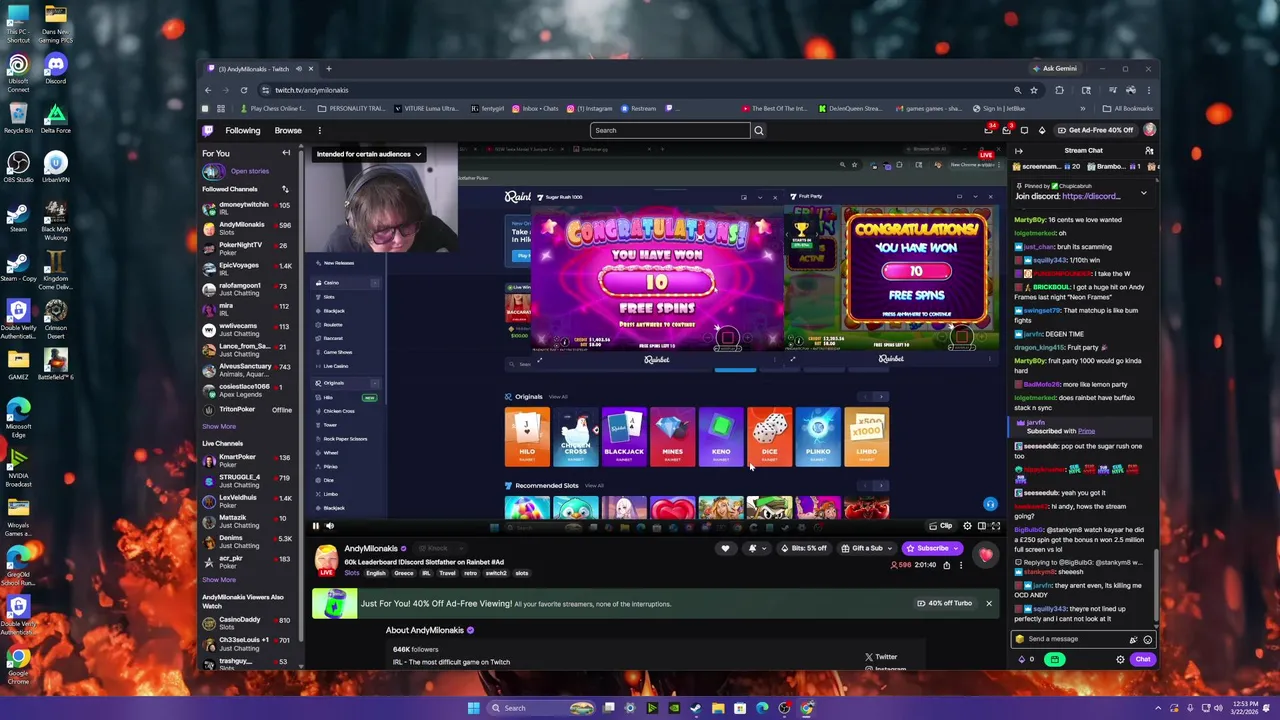Launch the OBS Studio desktop shortcut
1280x720 pixels.
point(18,167)
